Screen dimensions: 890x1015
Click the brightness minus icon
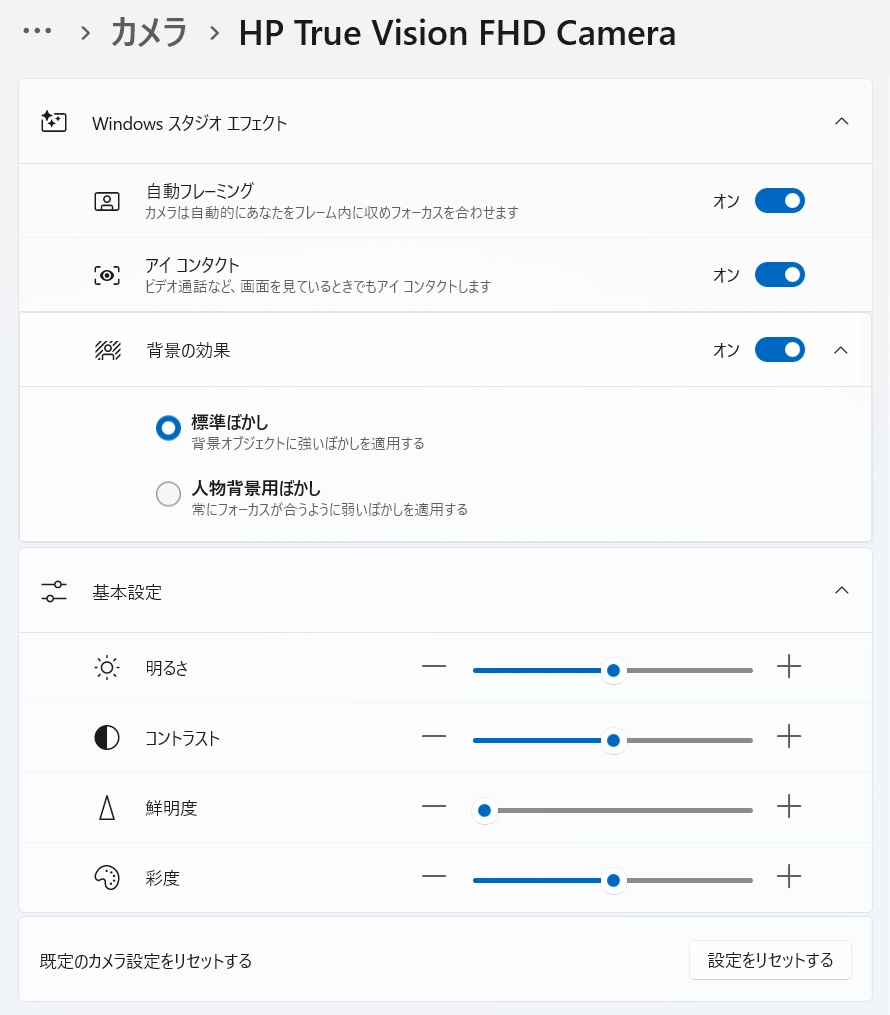click(433, 667)
